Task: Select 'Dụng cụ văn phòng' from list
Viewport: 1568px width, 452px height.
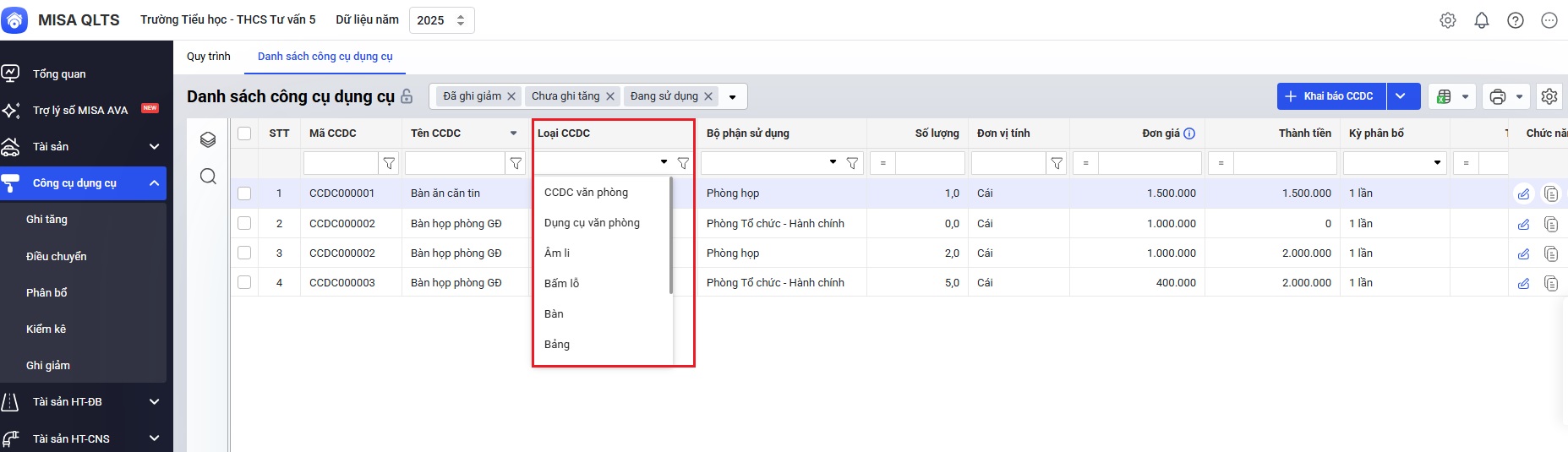Action: tap(592, 223)
